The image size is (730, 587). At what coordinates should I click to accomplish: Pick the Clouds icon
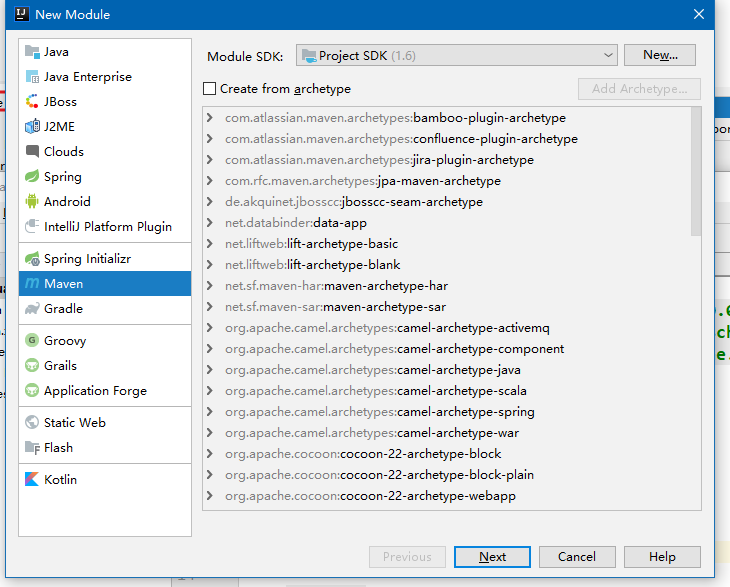click(32, 151)
